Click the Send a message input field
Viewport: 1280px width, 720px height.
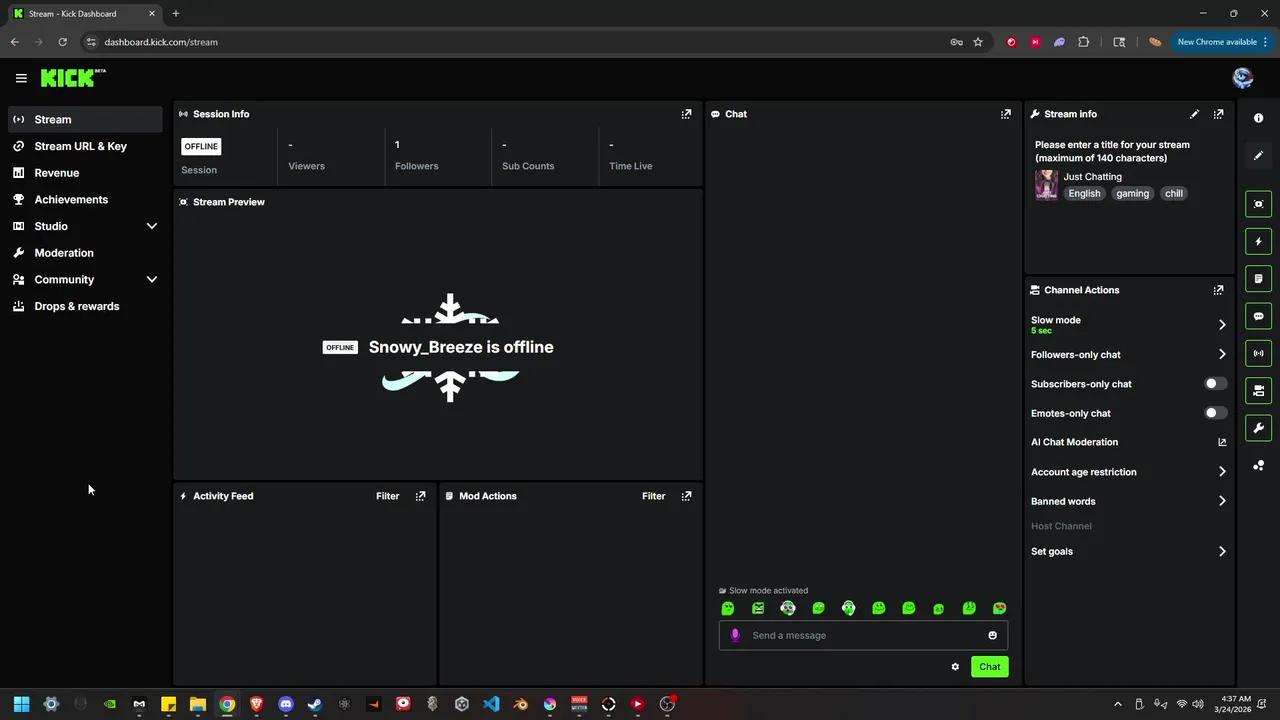click(863, 635)
